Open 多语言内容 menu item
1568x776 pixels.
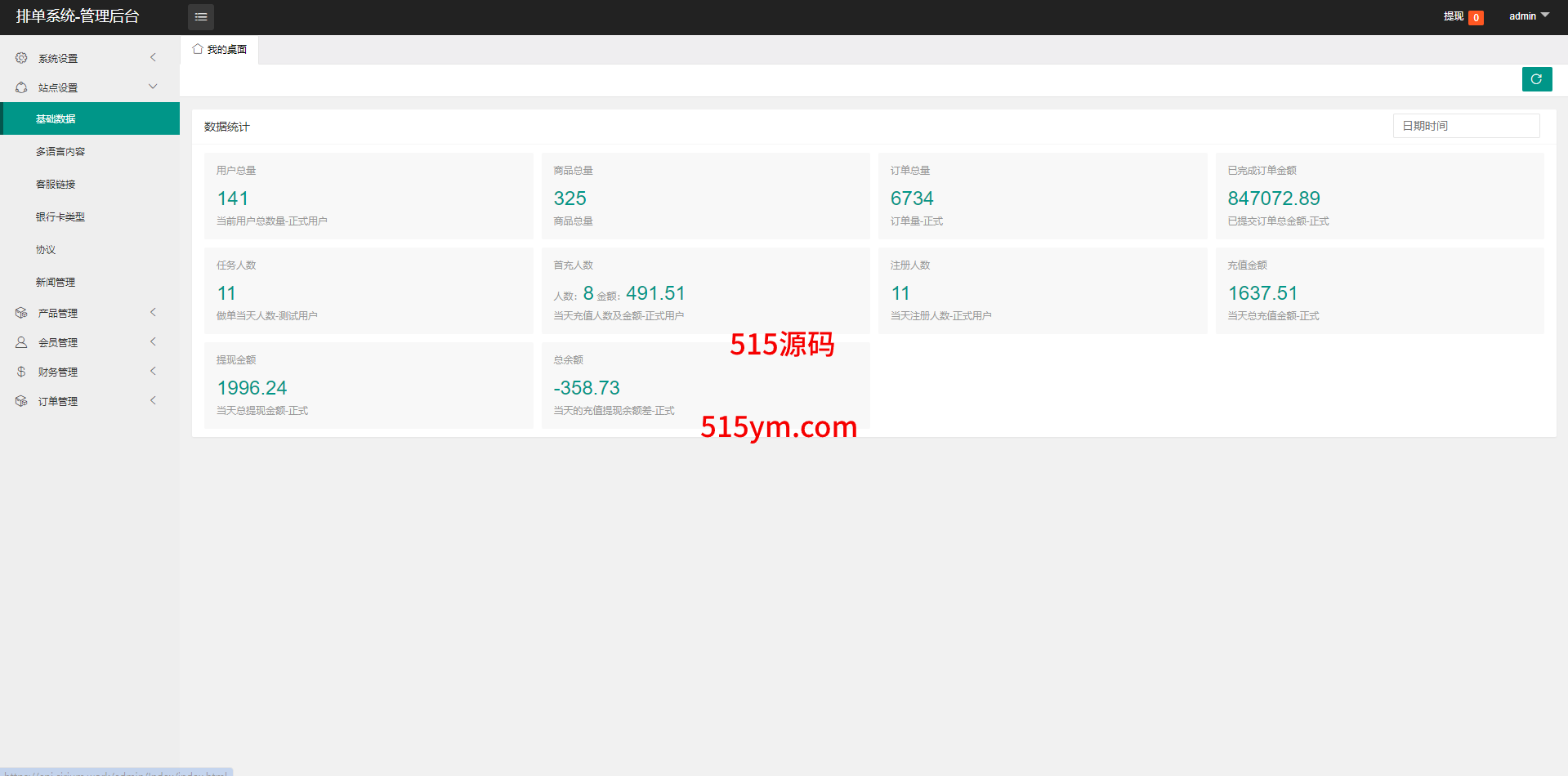click(60, 152)
